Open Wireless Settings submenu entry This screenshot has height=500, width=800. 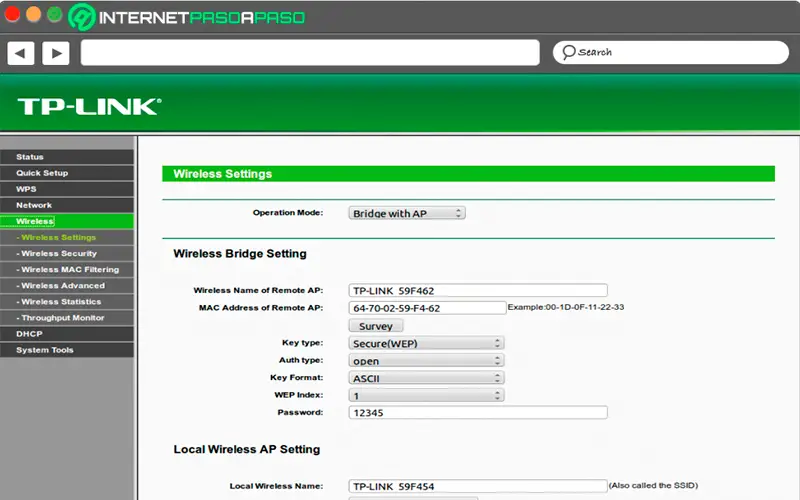click(x=67, y=237)
